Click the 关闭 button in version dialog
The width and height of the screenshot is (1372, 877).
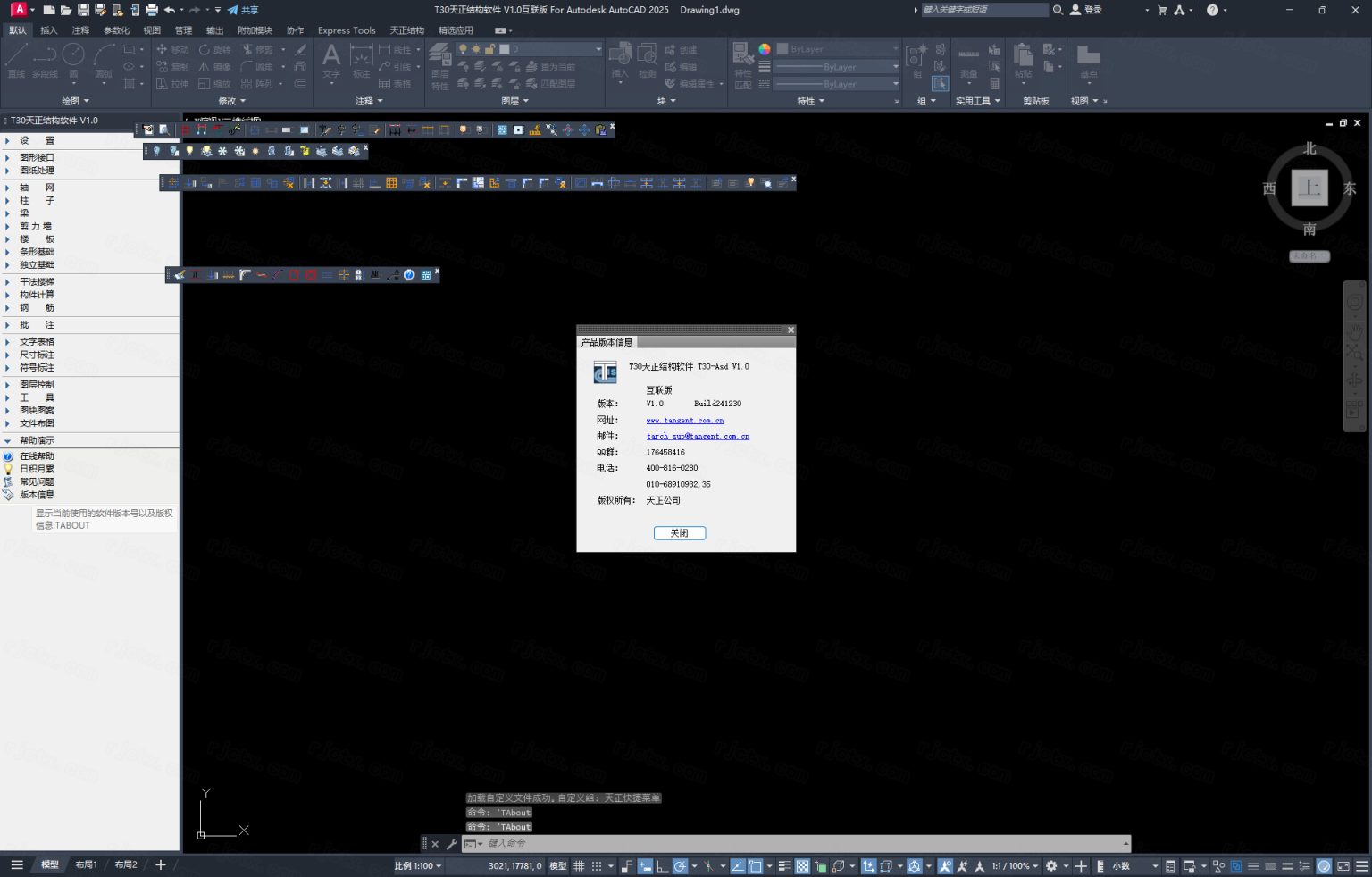[680, 533]
